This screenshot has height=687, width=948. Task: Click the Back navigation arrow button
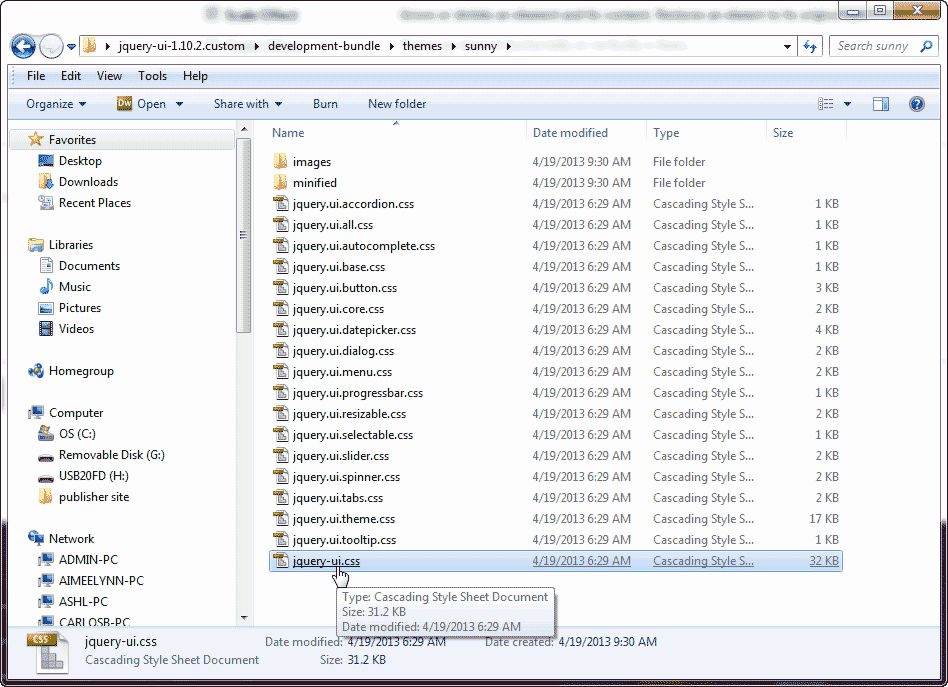pos(23,46)
